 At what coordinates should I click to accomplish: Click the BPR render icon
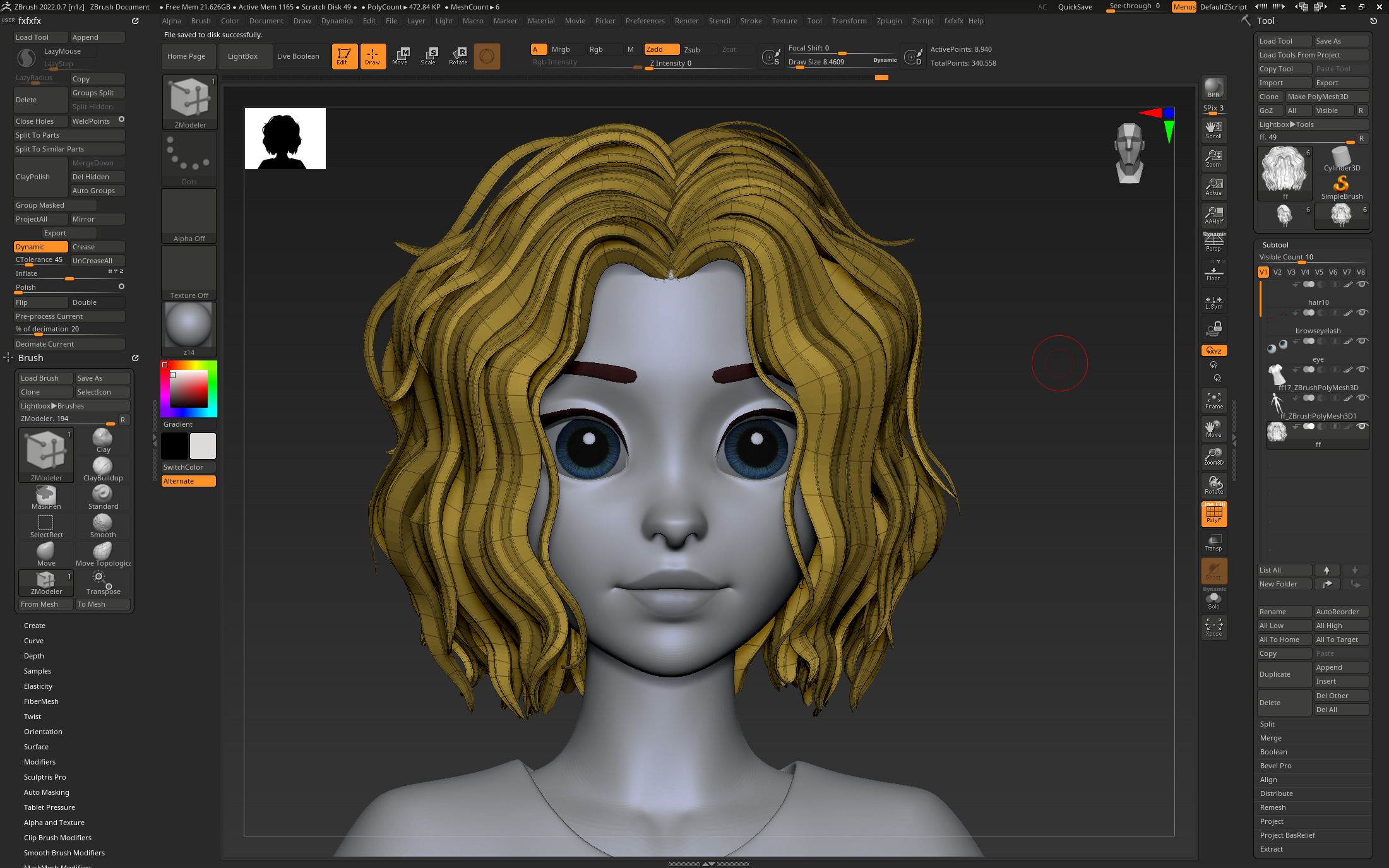[1213, 88]
